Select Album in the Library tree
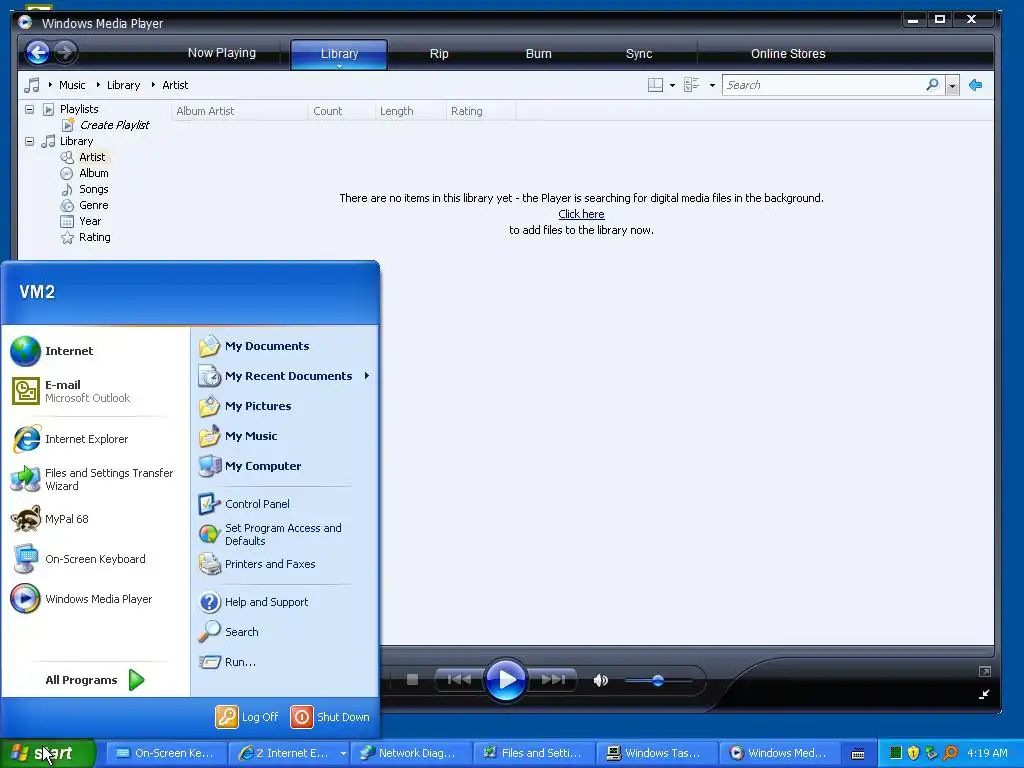 coord(93,173)
